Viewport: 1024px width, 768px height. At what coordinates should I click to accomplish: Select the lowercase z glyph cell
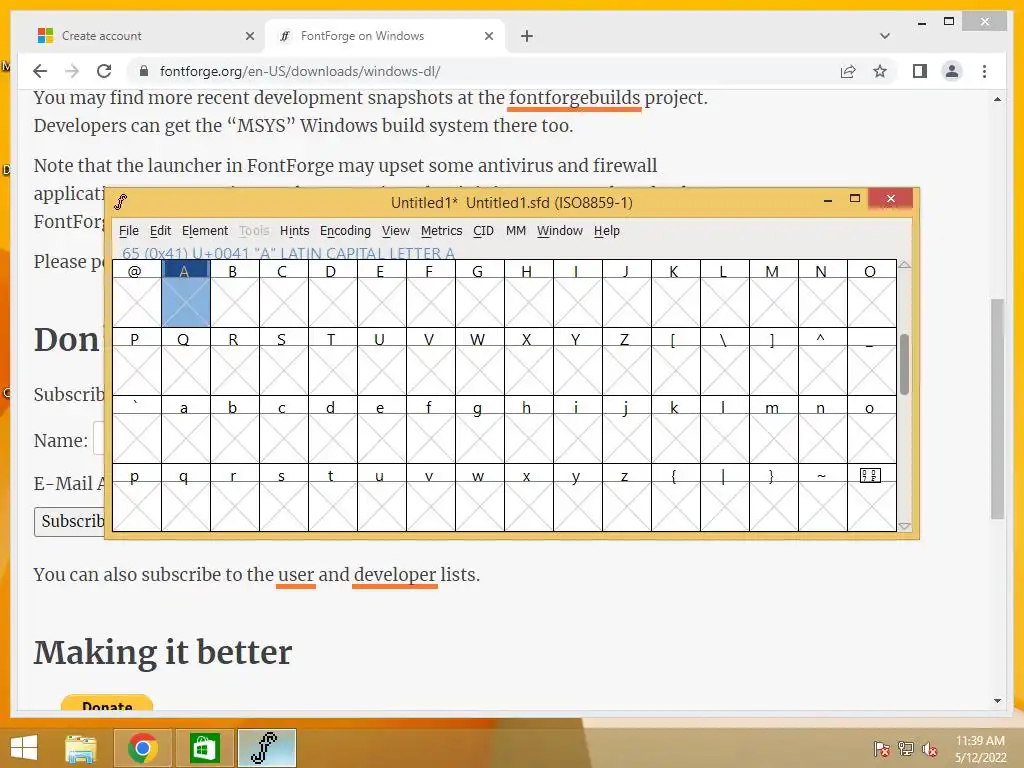click(x=627, y=497)
